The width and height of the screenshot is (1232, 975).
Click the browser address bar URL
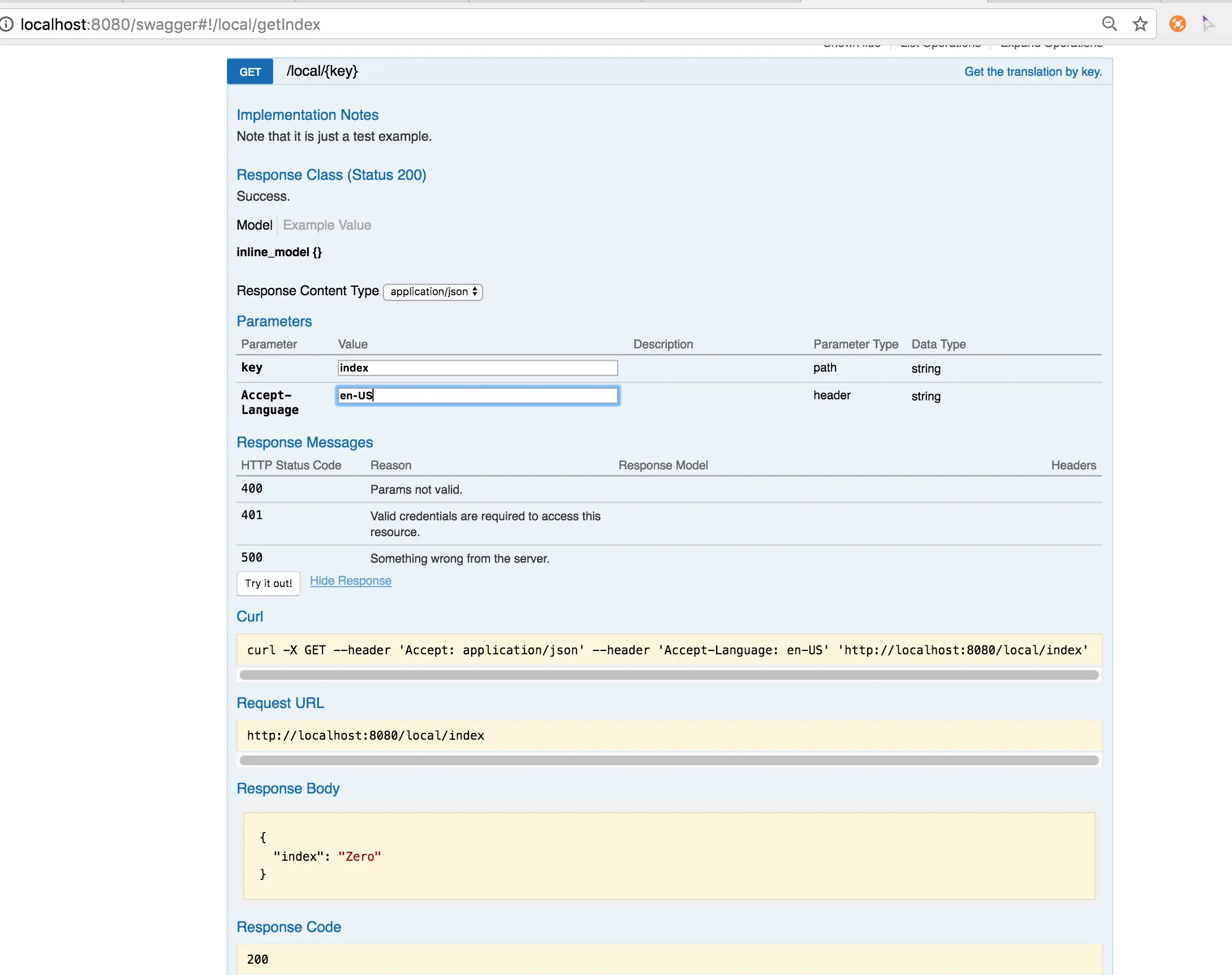pyautogui.click(x=170, y=24)
